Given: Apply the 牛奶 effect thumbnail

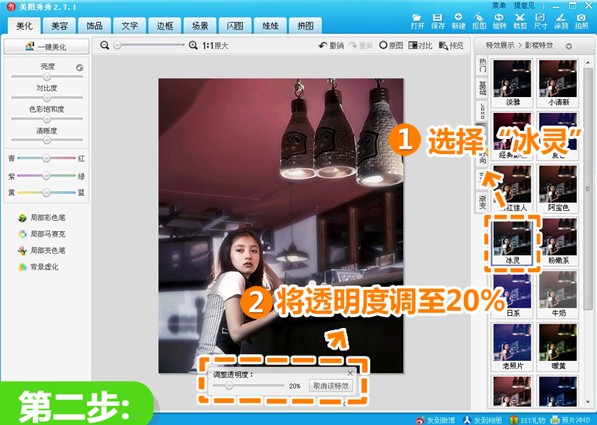Looking at the screenshot, I should (558, 294).
